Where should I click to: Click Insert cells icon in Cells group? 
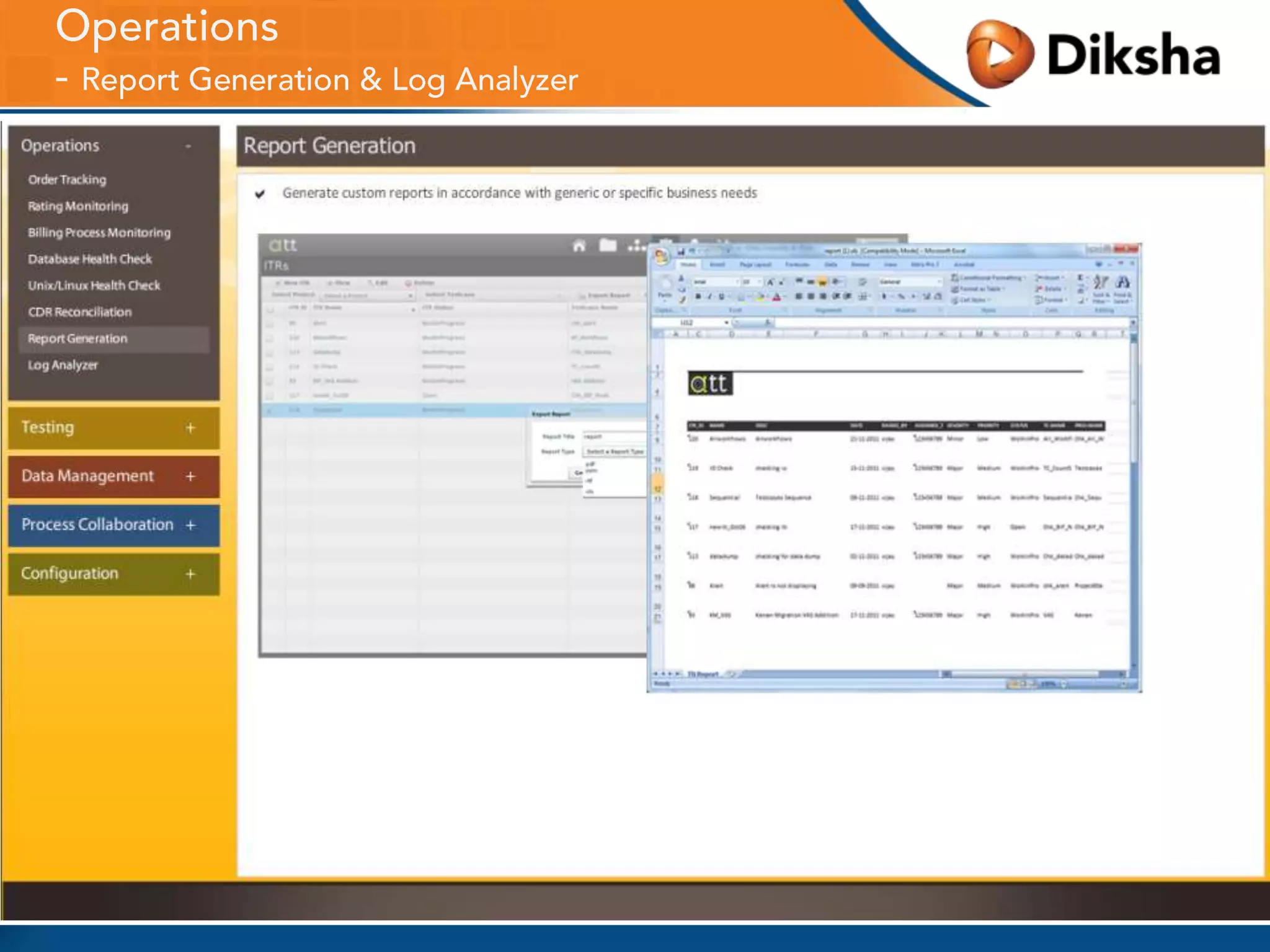coord(1049,278)
